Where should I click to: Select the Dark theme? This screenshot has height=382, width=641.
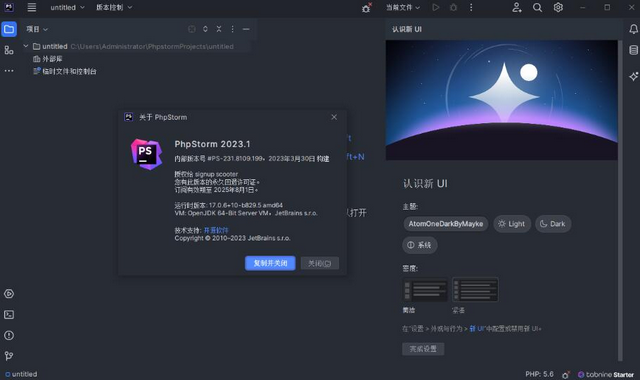point(553,224)
